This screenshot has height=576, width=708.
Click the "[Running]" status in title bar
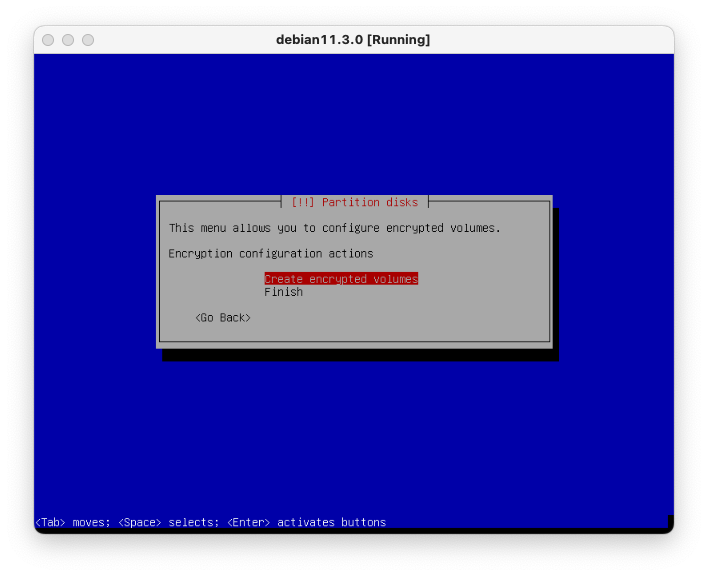[x=398, y=40]
